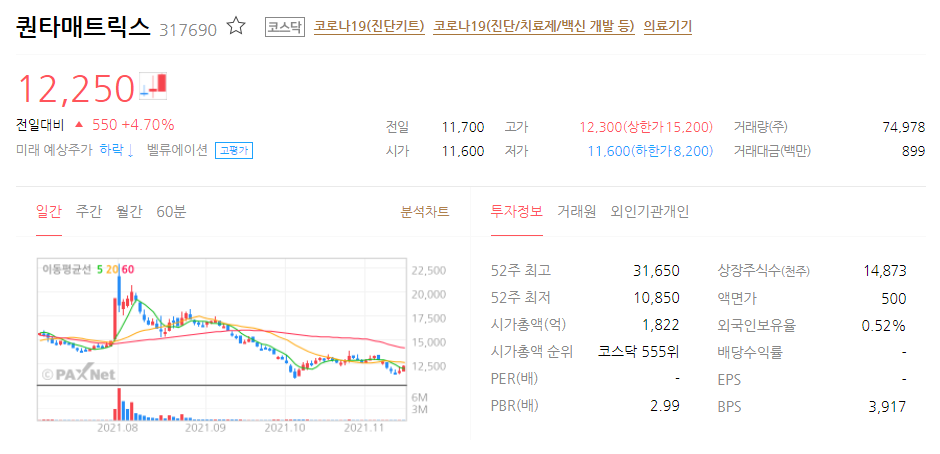Click the 이동평균선 legend label
The width and height of the screenshot is (940, 454).
pos(67,270)
